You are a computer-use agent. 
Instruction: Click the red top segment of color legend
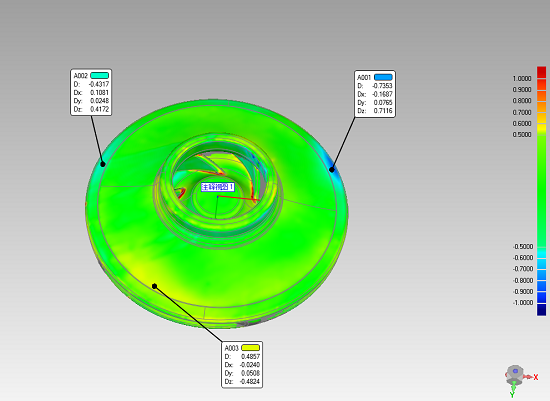tap(541, 72)
